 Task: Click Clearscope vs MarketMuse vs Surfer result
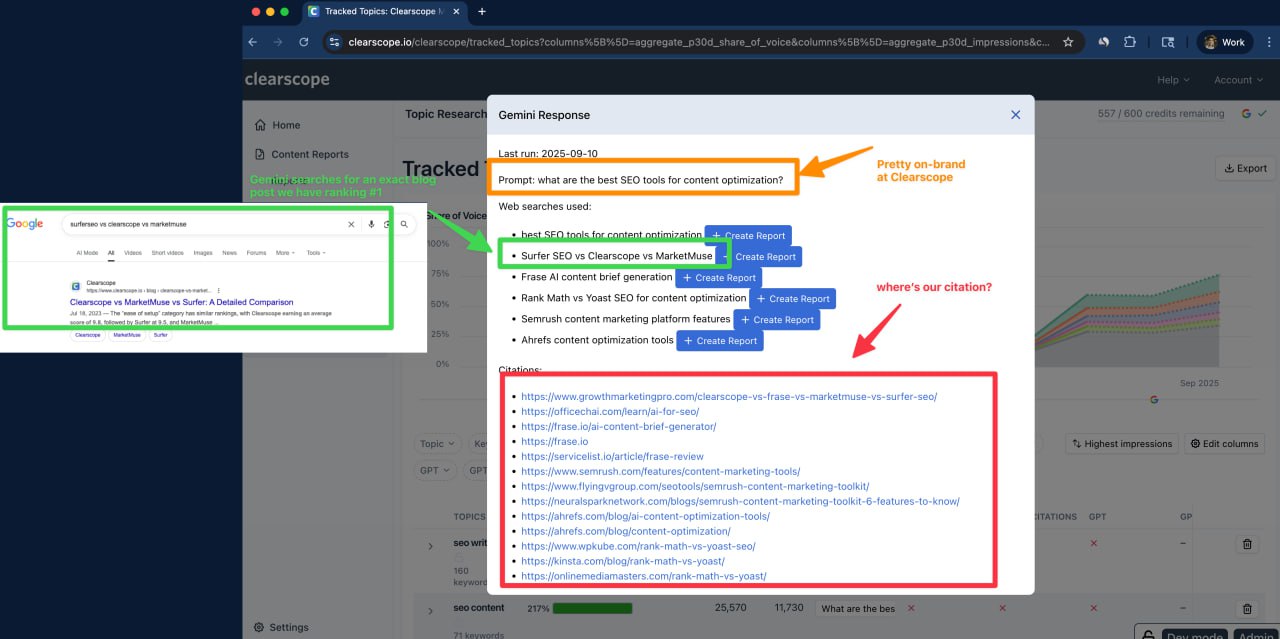point(181,302)
